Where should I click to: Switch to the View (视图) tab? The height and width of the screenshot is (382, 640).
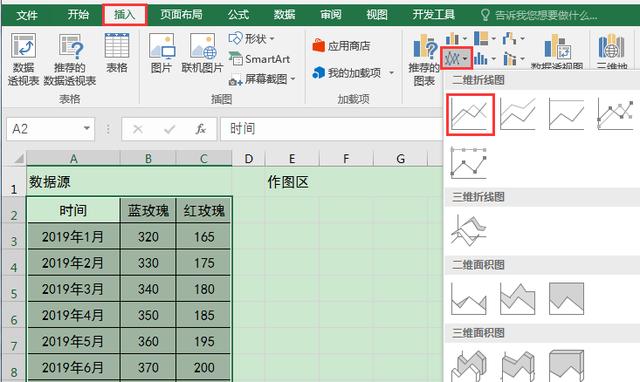coord(377,15)
